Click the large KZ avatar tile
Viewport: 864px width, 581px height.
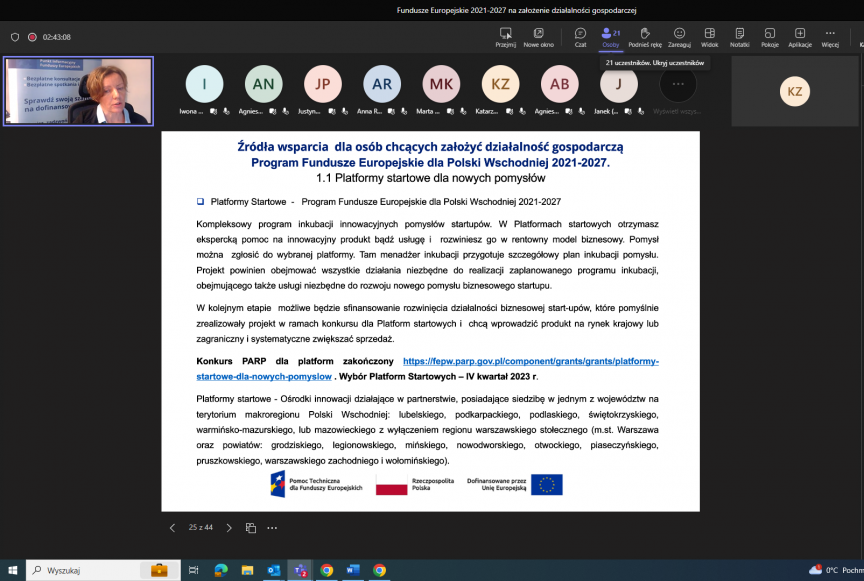point(795,92)
